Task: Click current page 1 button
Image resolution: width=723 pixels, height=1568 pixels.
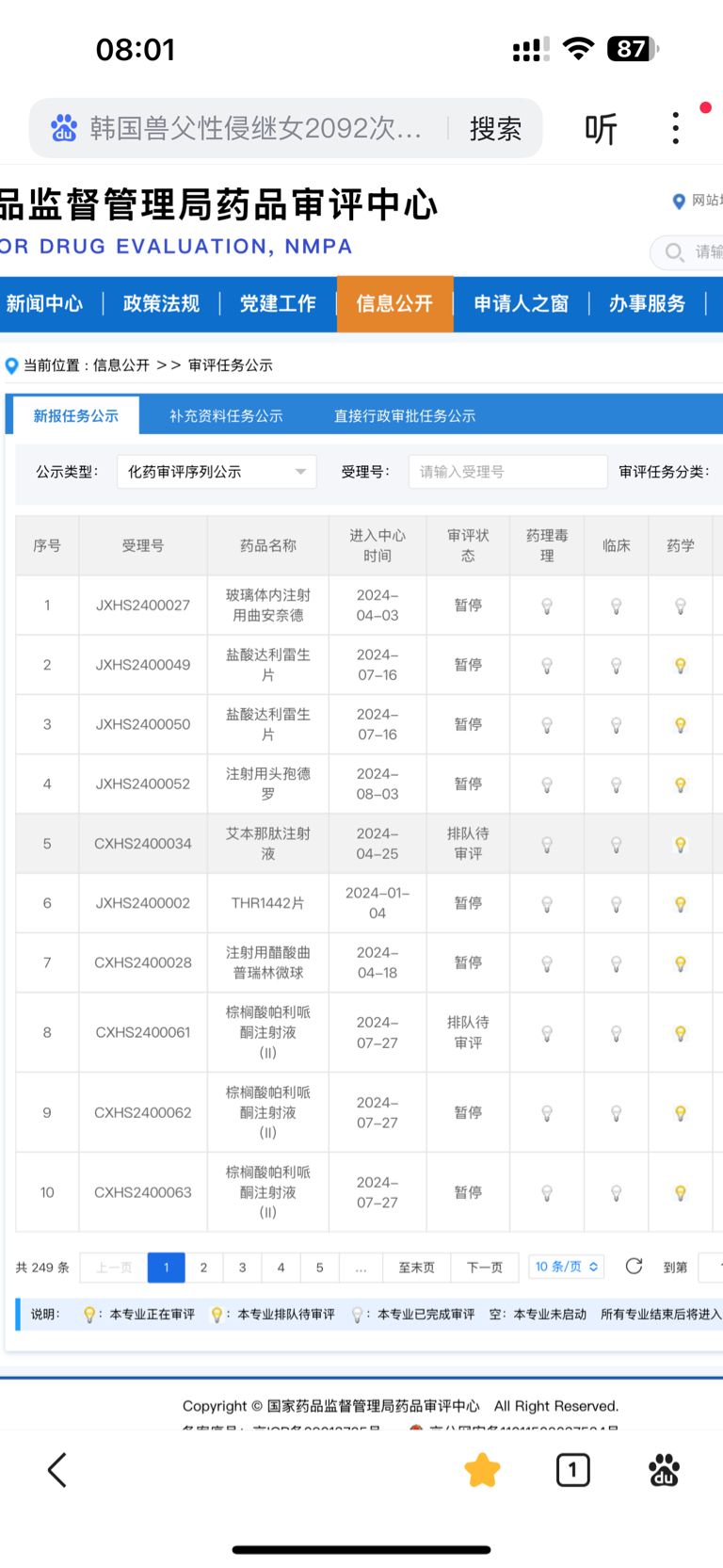Action: tap(166, 1268)
